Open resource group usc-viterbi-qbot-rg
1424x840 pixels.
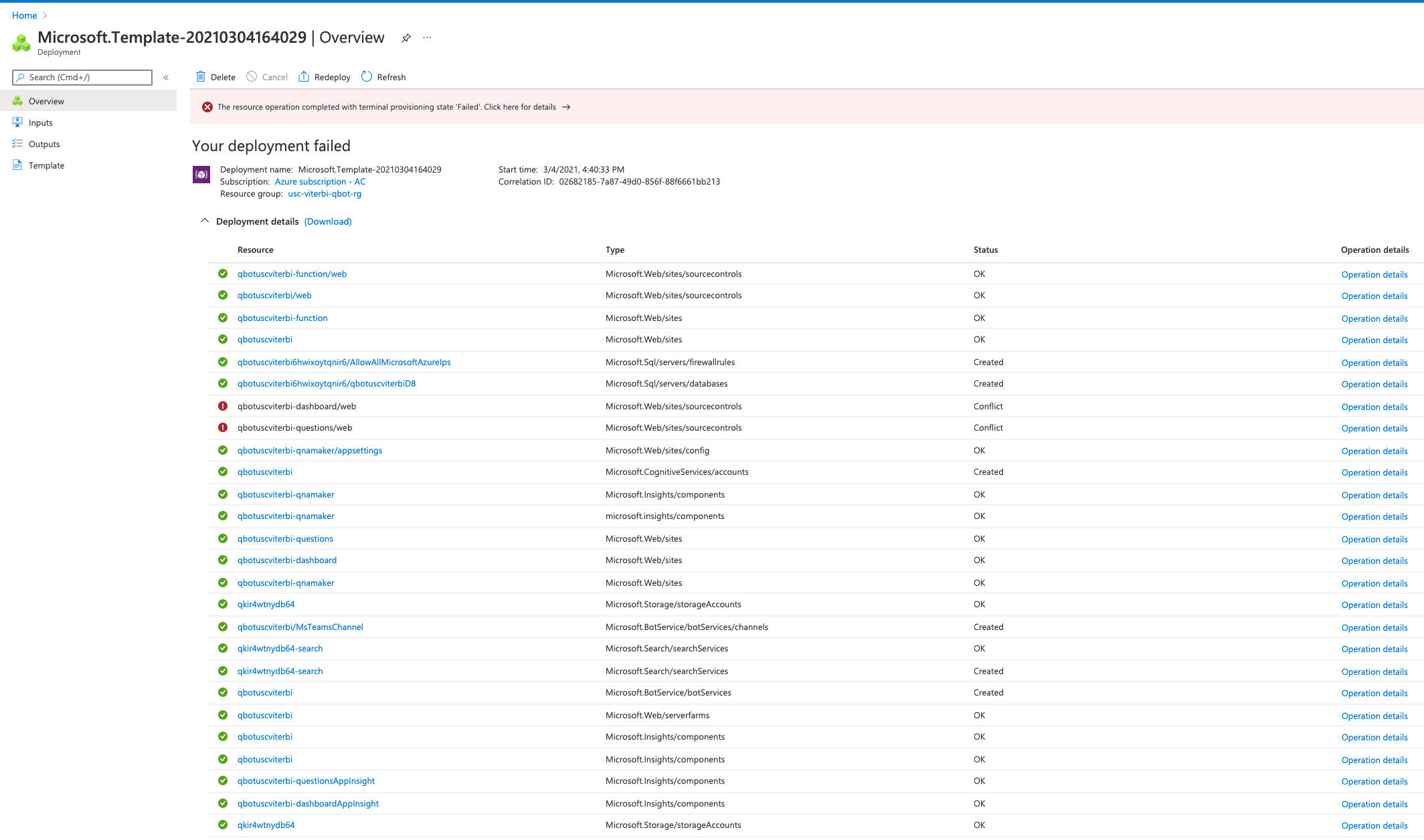pos(324,193)
